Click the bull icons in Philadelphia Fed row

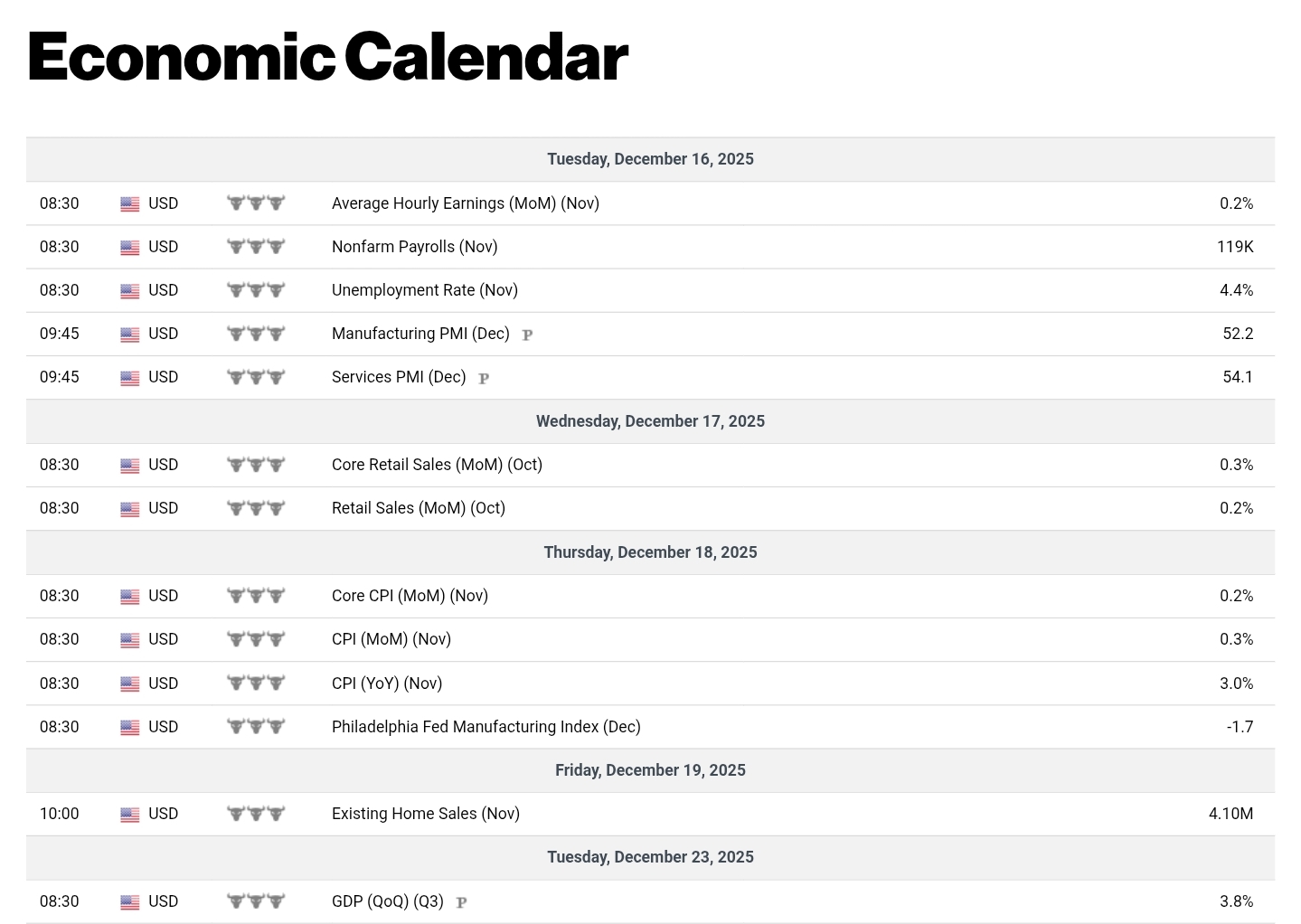(256, 727)
